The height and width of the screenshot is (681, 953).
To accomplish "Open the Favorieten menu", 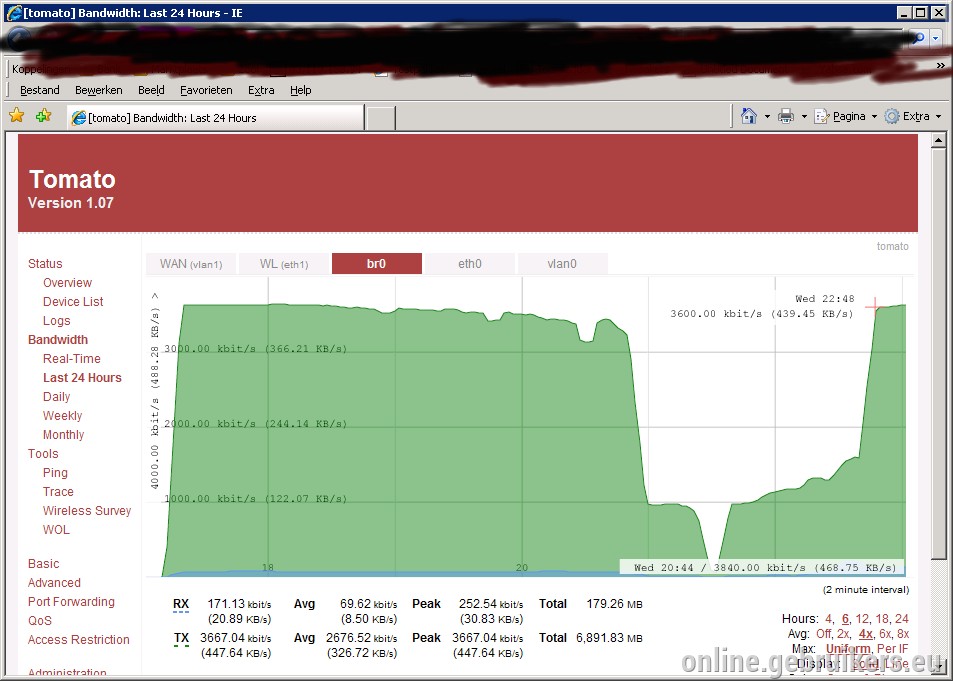I will pyautogui.click(x=206, y=90).
